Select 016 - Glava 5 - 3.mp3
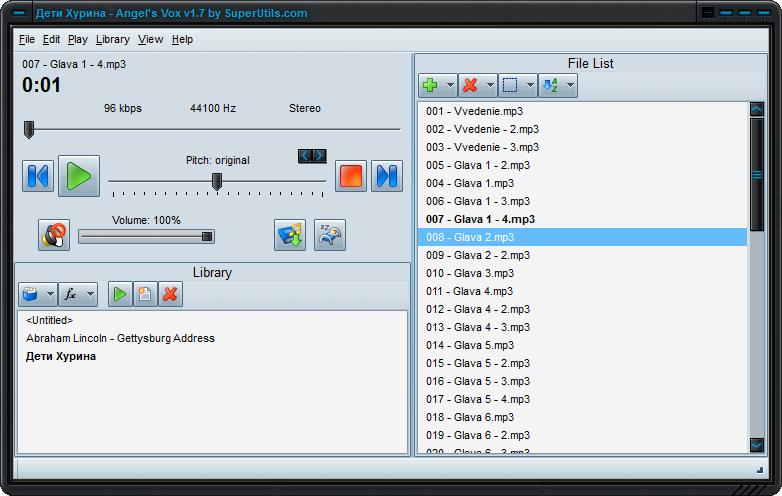Viewport: 782px width, 496px height. [582, 381]
